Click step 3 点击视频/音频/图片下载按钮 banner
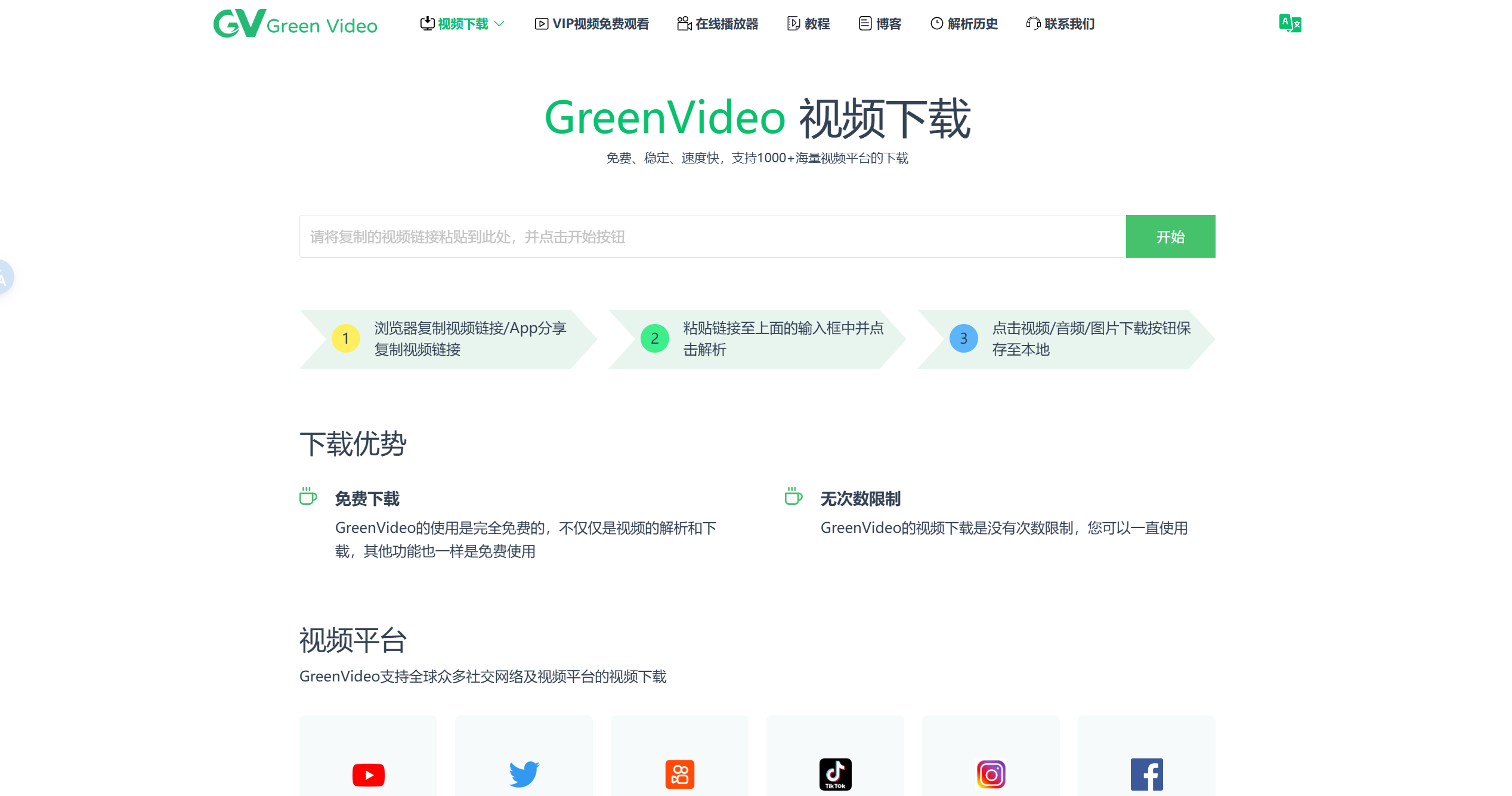 tap(1066, 339)
